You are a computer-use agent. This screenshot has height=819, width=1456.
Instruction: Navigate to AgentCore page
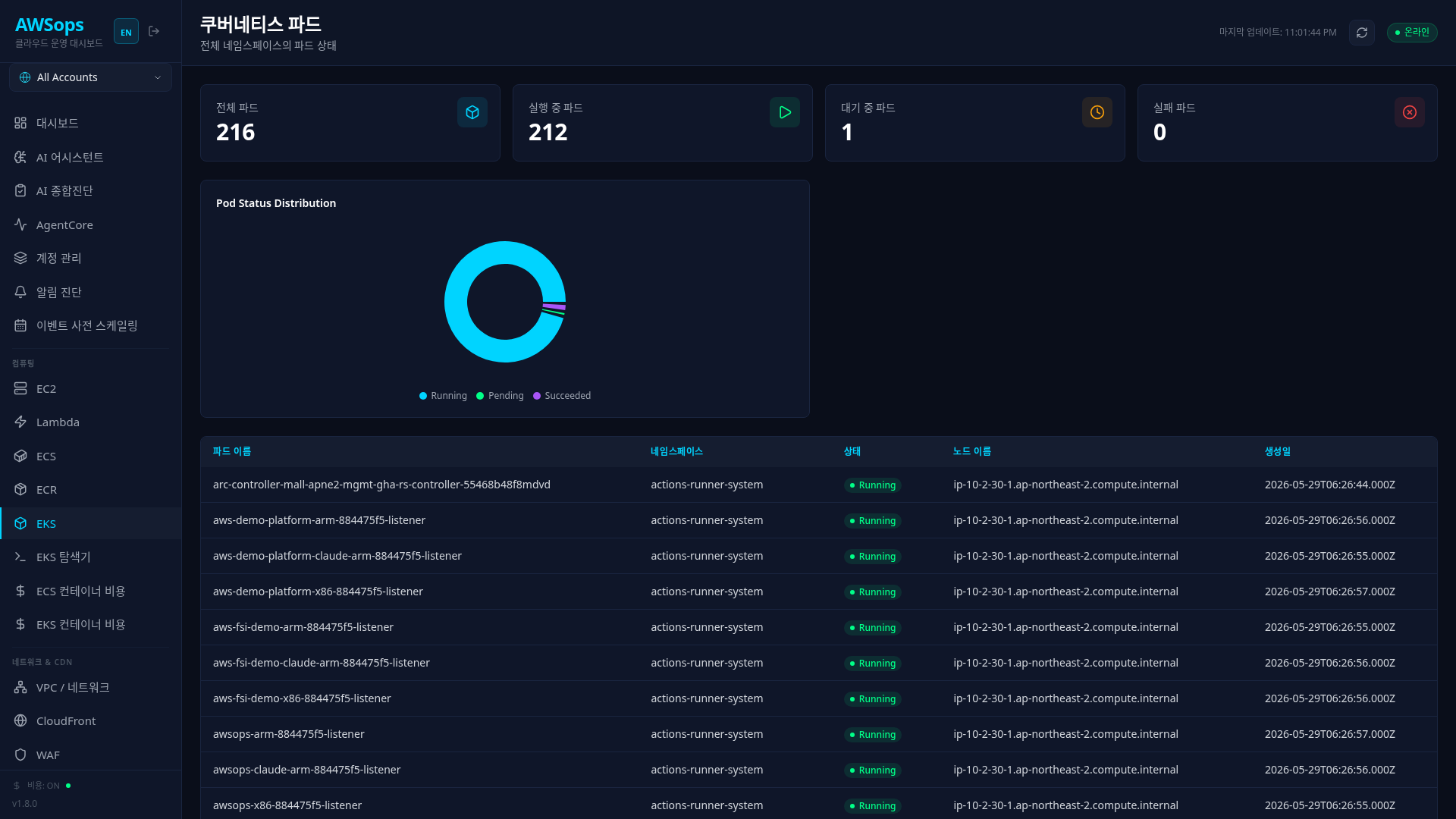click(x=91, y=224)
